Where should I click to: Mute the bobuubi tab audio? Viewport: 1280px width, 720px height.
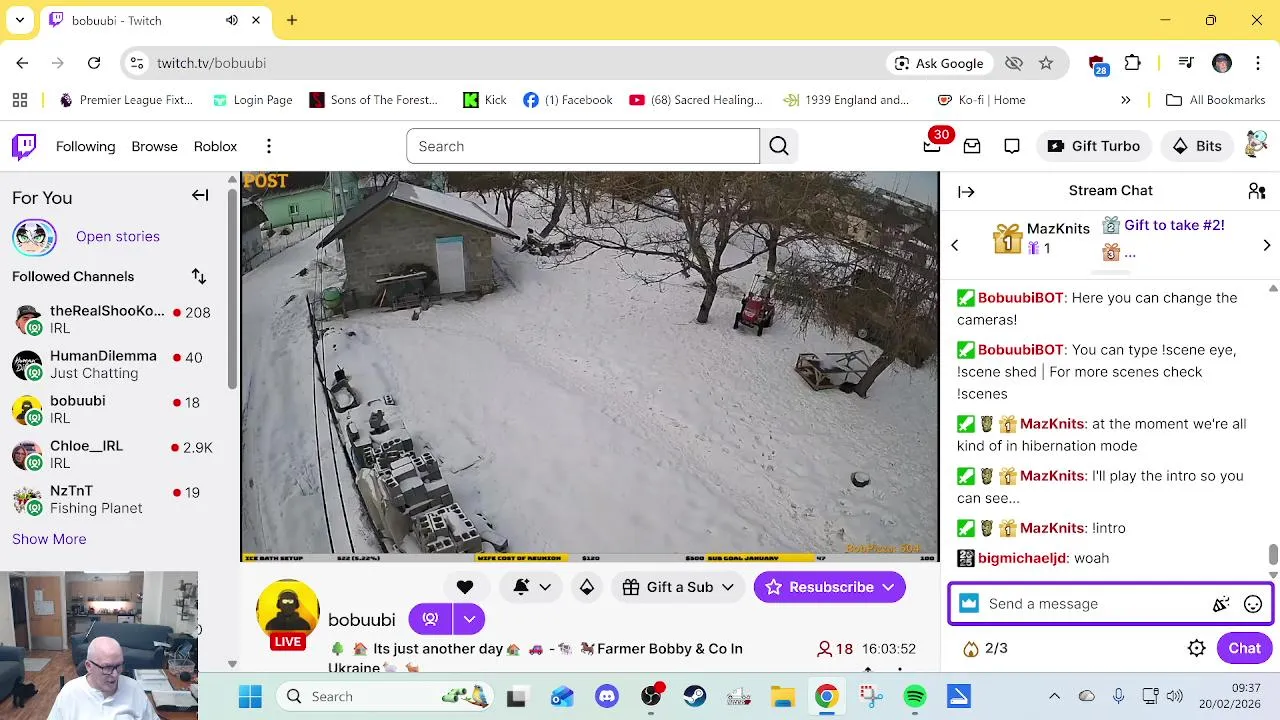(232, 20)
